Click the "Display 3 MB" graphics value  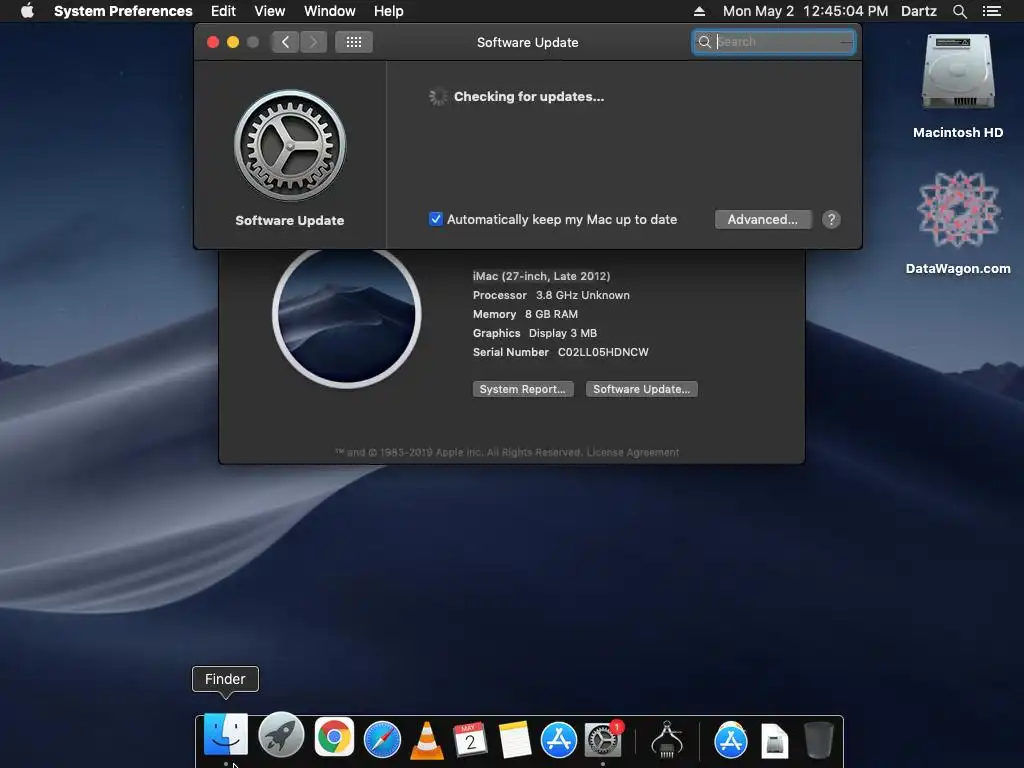(x=563, y=333)
